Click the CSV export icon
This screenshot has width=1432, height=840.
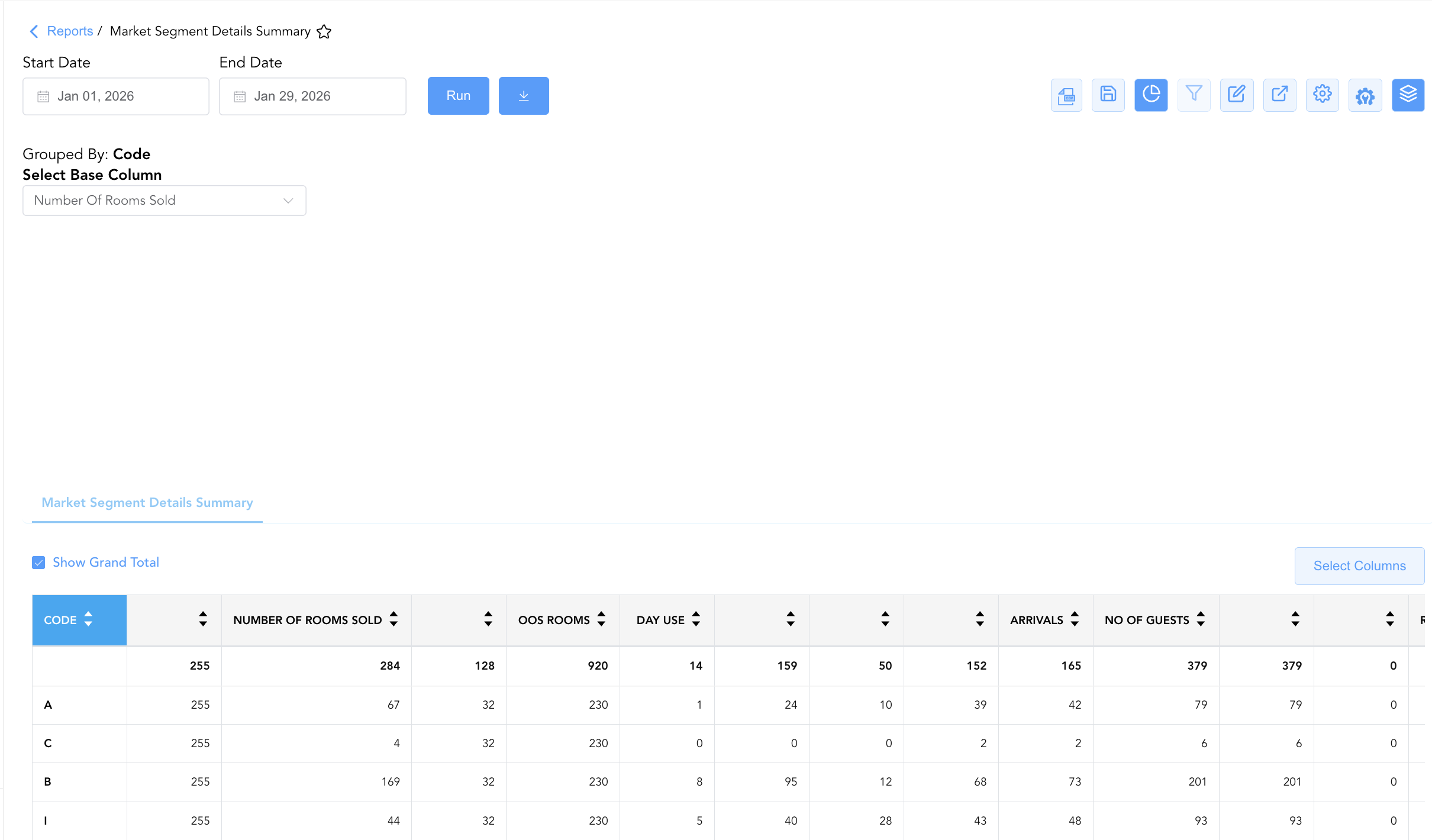tap(1066, 95)
